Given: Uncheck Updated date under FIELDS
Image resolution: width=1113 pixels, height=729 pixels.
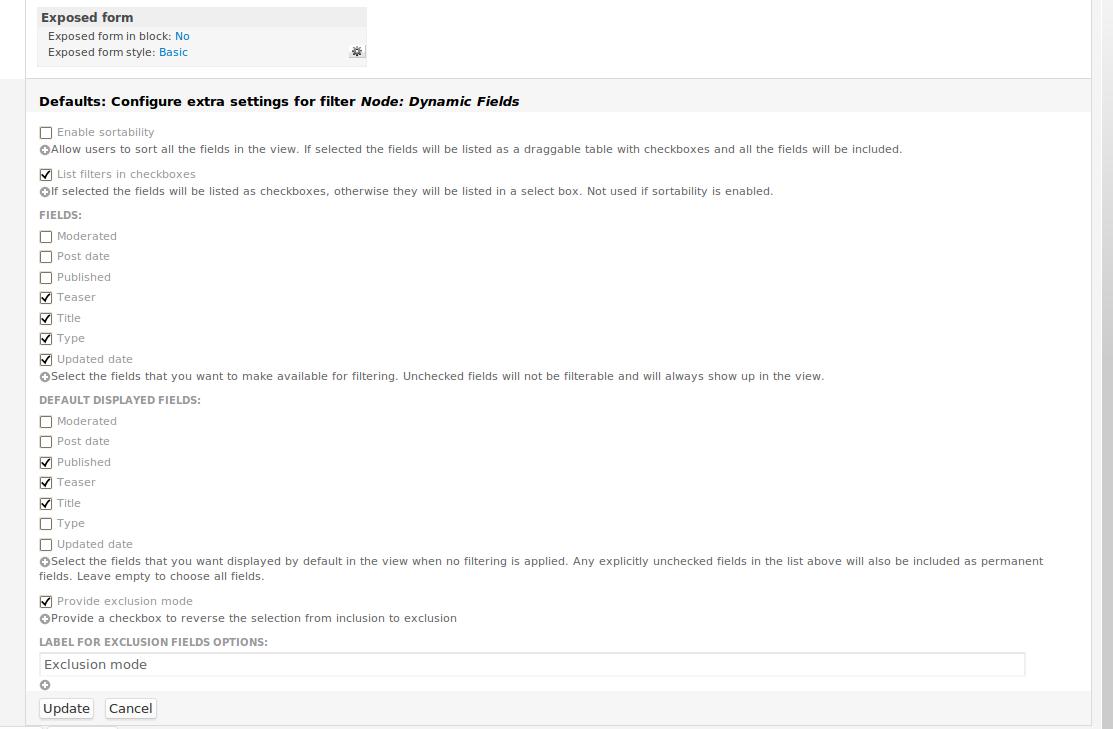Looking at the screenshot, I should click(x=46, y=360).
